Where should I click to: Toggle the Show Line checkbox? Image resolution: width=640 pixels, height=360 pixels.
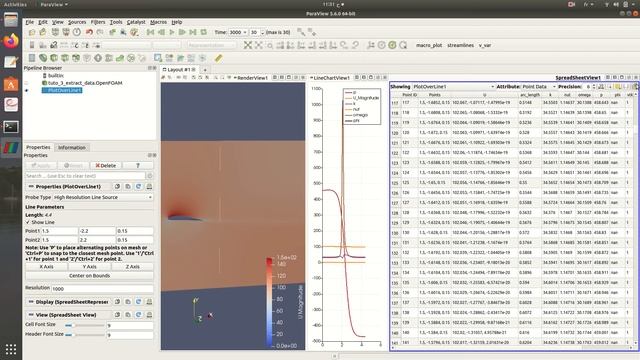[x=28, y=222]
